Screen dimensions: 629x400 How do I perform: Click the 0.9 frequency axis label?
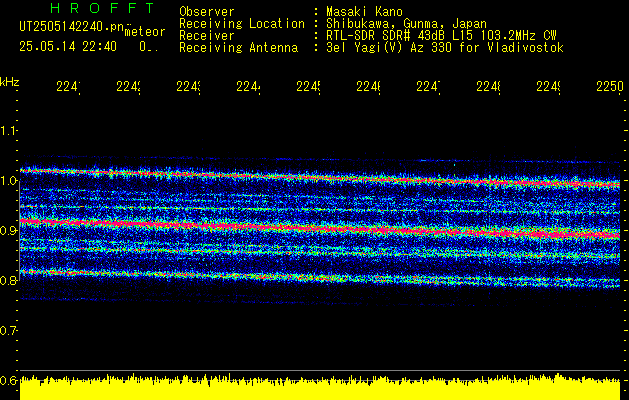(x=9, y=230)
